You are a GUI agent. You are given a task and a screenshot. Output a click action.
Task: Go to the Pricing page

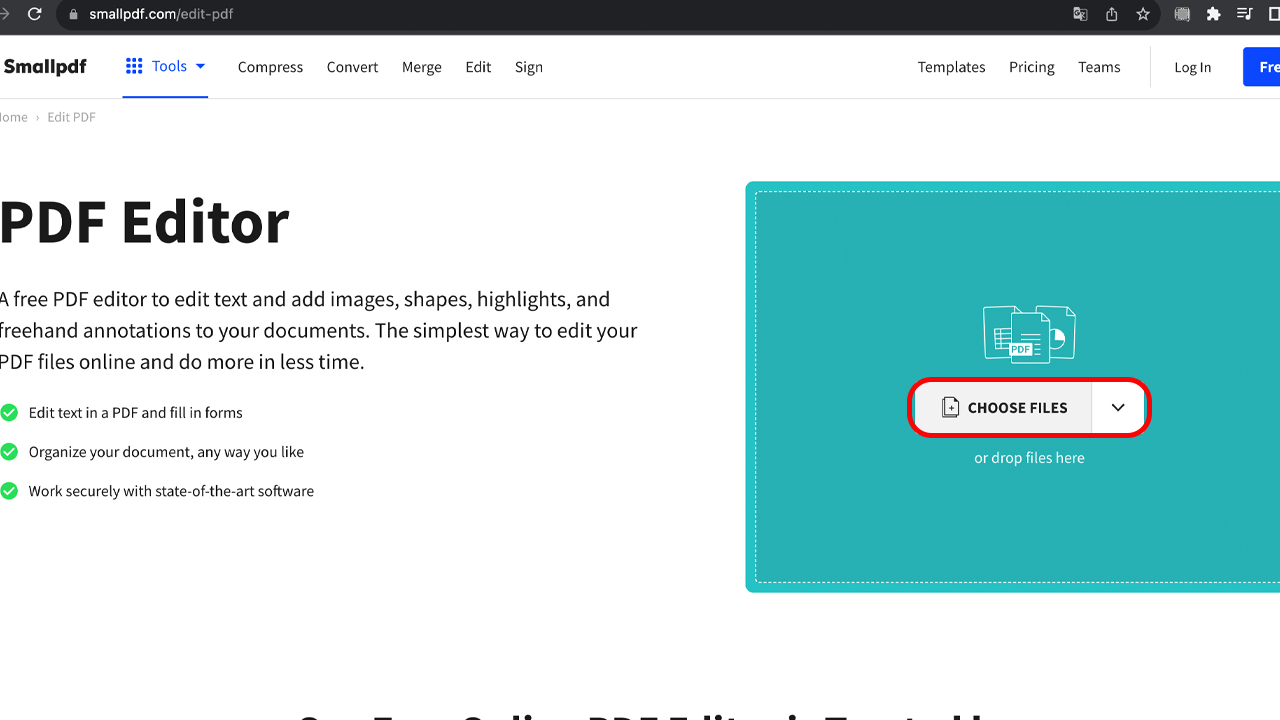[1032, 67]
